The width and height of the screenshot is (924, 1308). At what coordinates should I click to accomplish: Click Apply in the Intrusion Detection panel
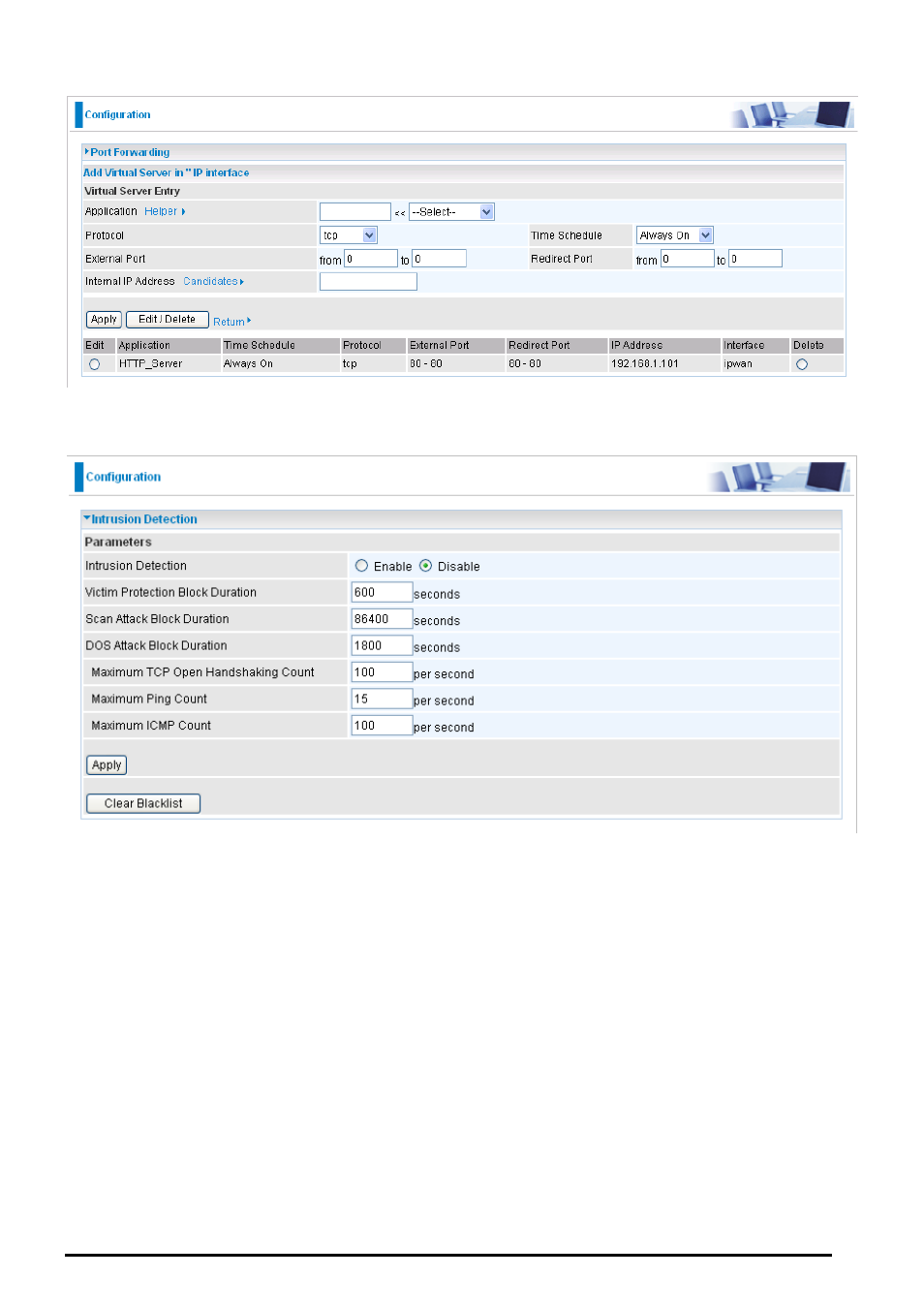coord(107,764)
